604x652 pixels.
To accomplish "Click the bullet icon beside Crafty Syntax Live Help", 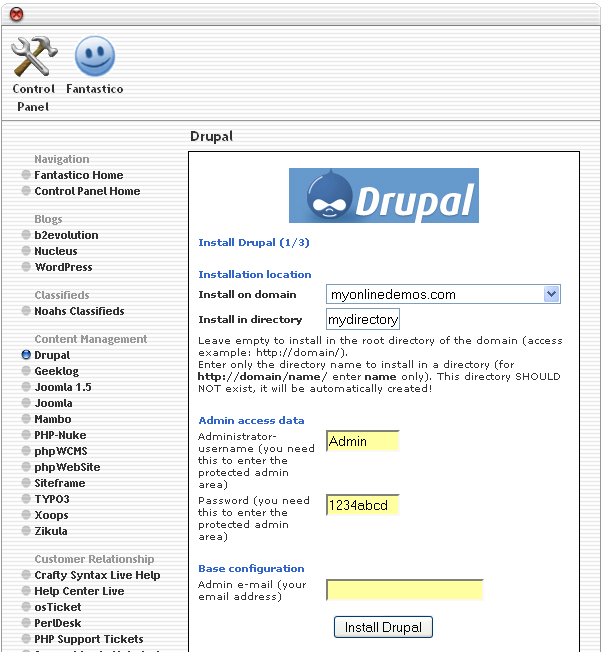I will pos(26,575).
